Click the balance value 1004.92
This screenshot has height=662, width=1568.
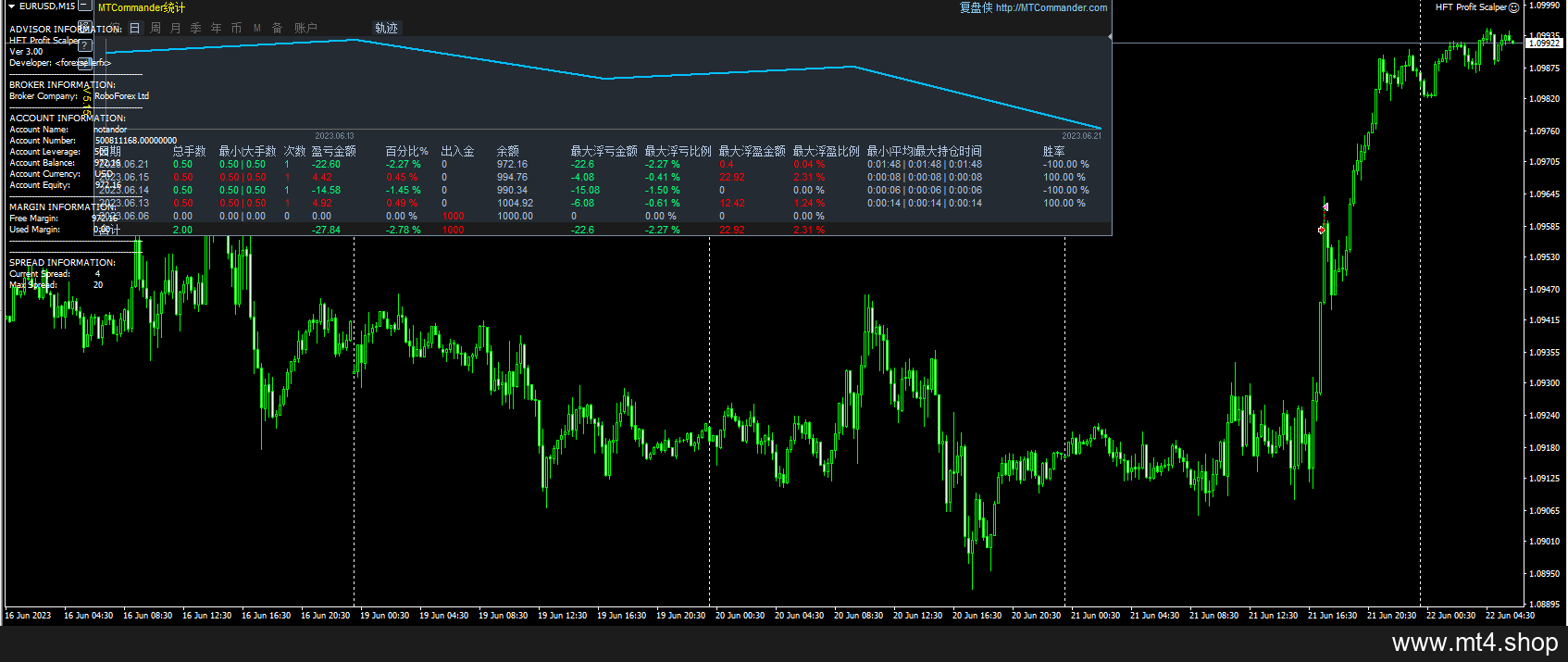coord(515,204)
